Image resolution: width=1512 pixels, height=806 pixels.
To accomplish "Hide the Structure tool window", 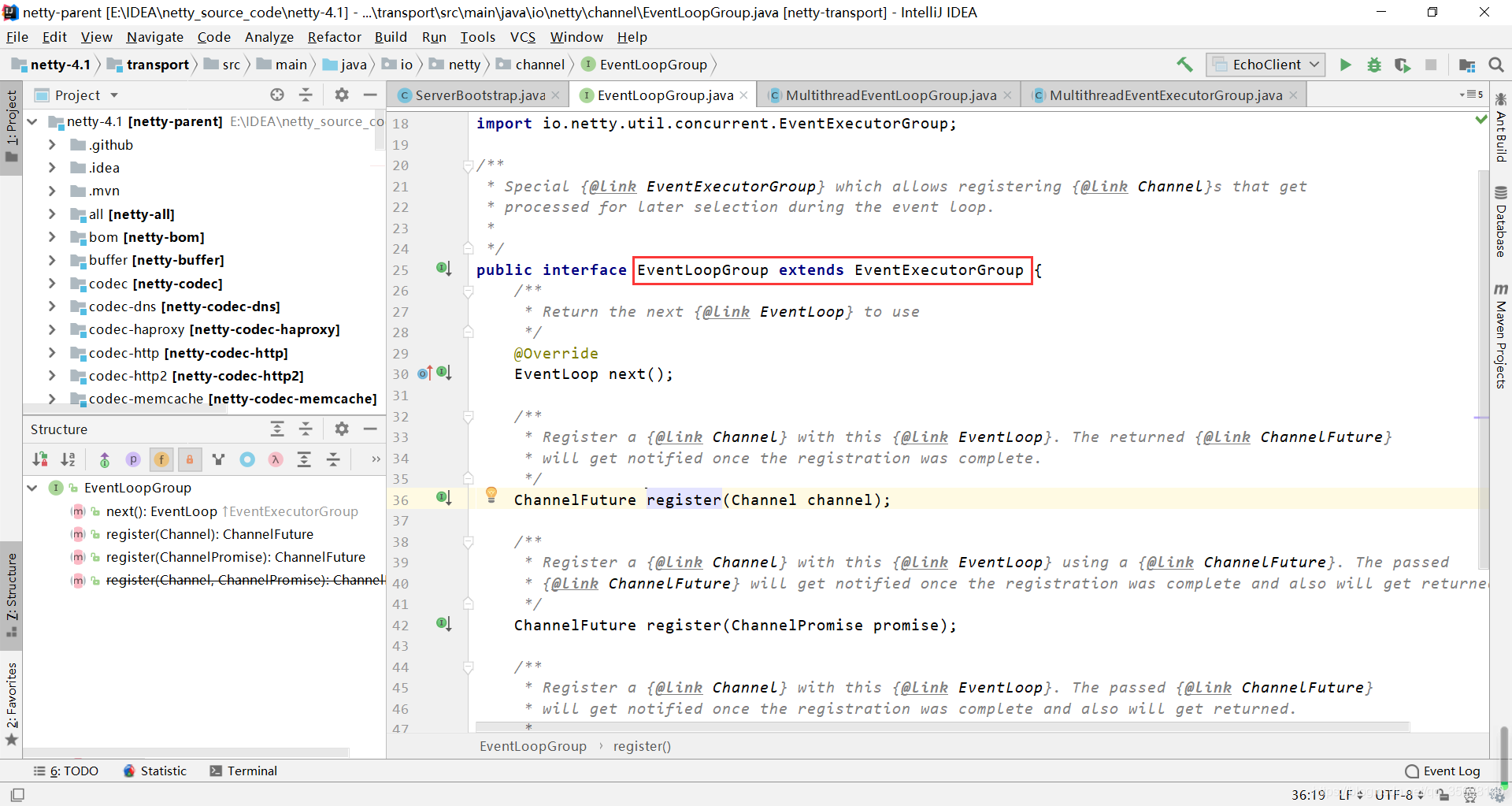I will pyautogui.click(x=370, y=429).
